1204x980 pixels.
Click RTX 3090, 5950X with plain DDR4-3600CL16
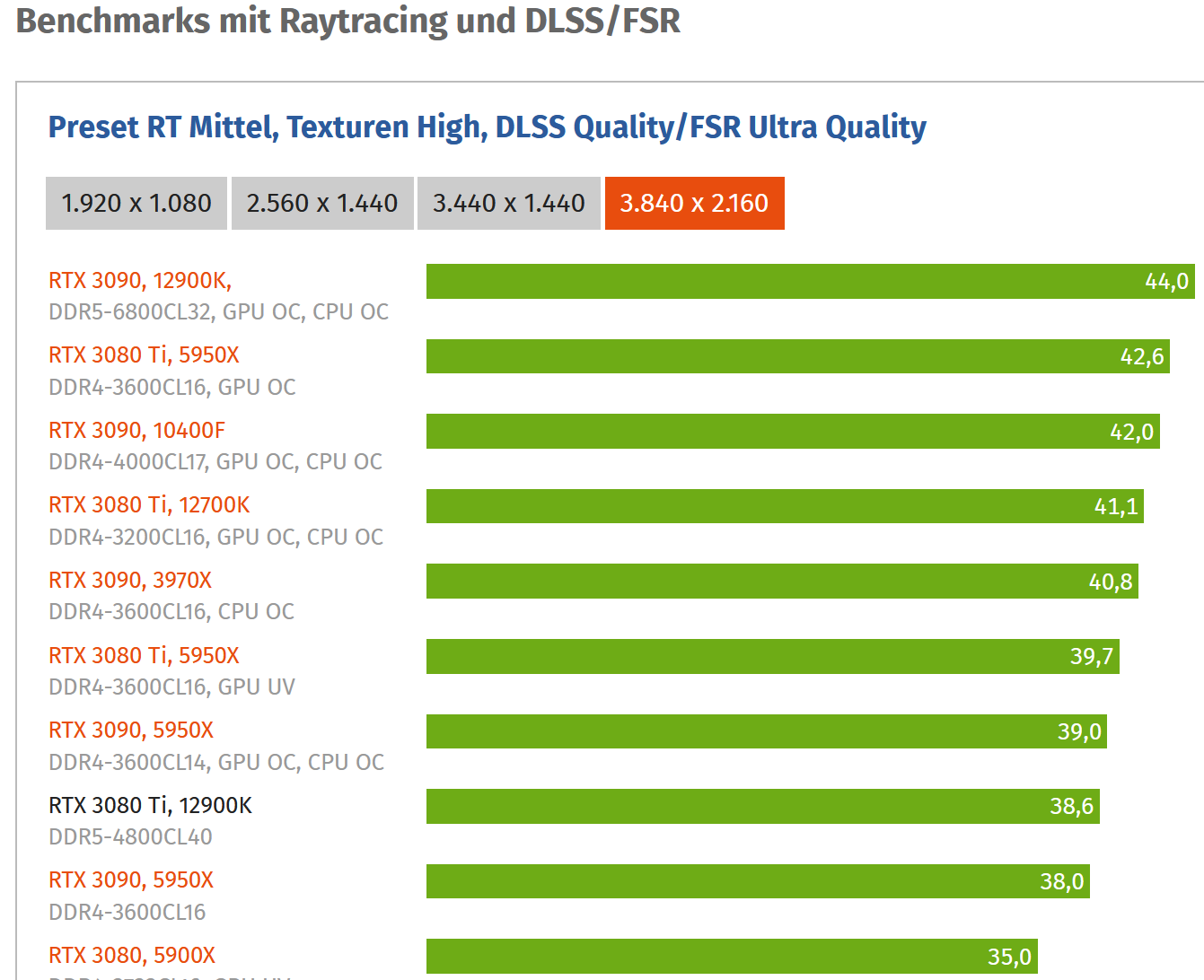click(131, 880)
